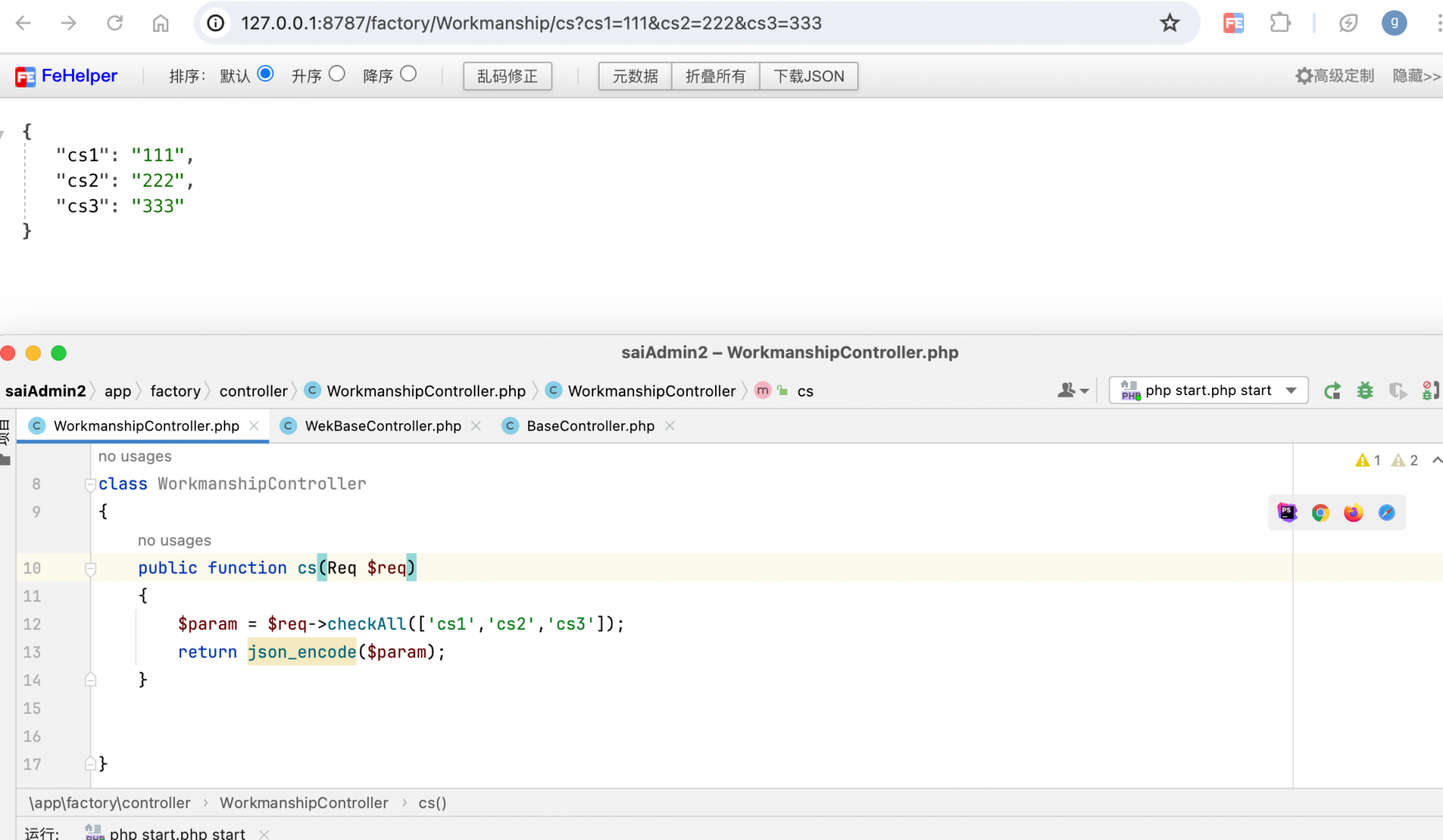Switch to the WekBaseController.php tab
This screenshot has width=1443, height=840.
tap(382, 426)
